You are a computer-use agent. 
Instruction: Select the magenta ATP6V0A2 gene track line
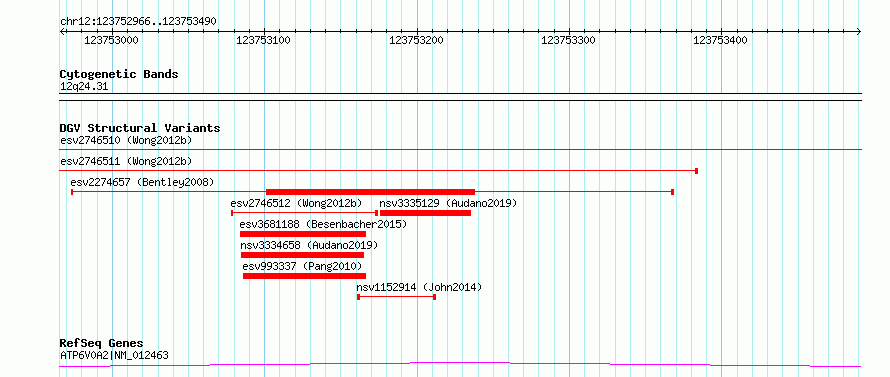[x=460, y=365]
